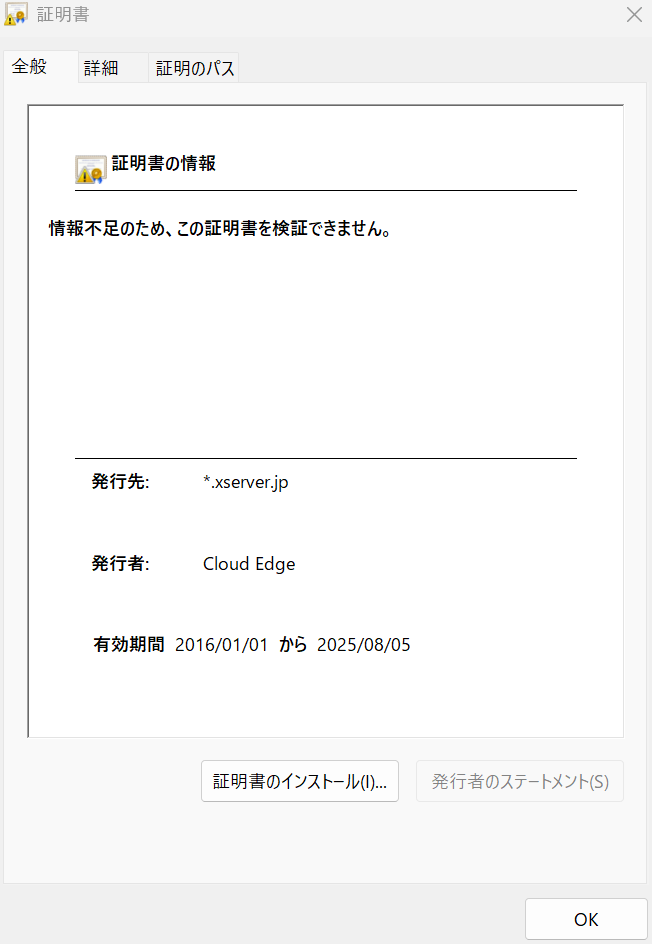Click the 発行者: label
This screenshot has width=652, height=944.
tap(120, 564)
